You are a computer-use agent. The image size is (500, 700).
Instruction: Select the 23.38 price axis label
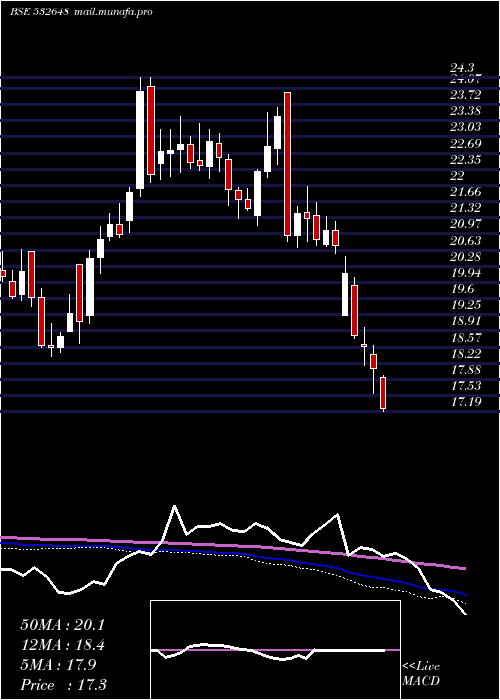click(x=466, y=111)
